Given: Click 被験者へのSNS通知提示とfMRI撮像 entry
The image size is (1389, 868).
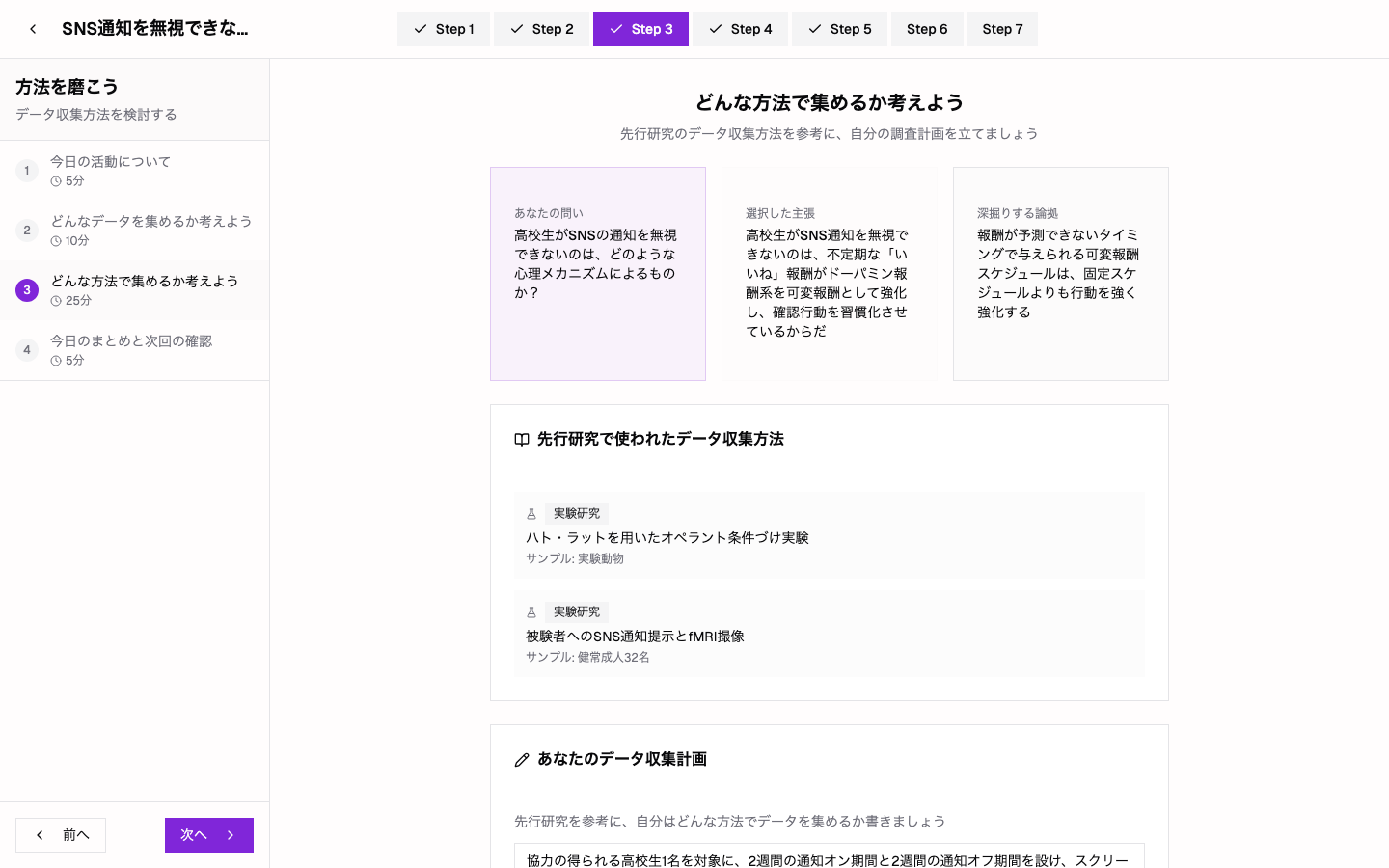Looking at the screenshot, I should [830, 634].
